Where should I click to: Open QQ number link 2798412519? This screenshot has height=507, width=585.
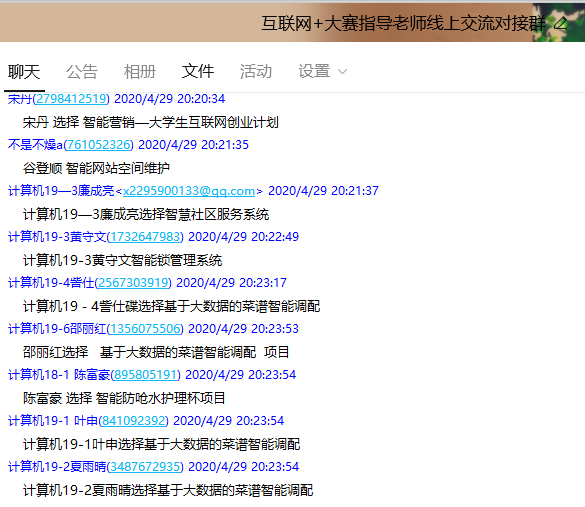(71, 99)
